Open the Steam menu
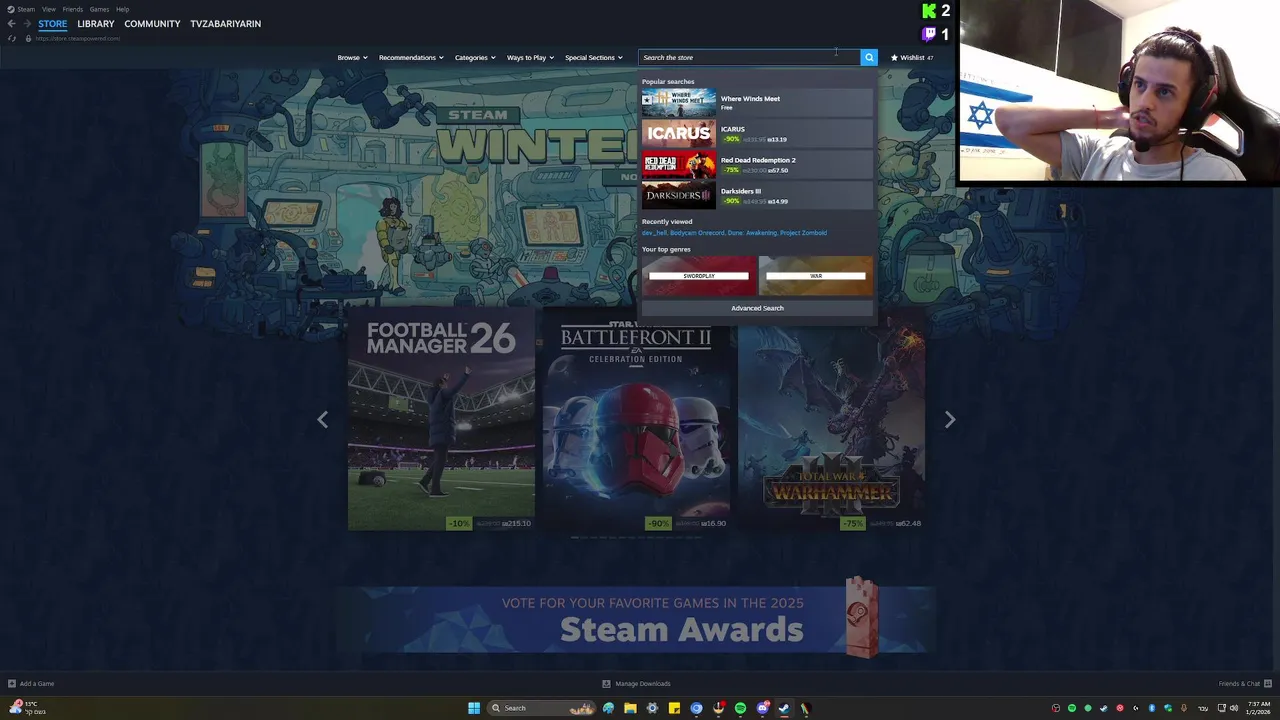Screen dimensions: 1280x720 tap(26, 9)
